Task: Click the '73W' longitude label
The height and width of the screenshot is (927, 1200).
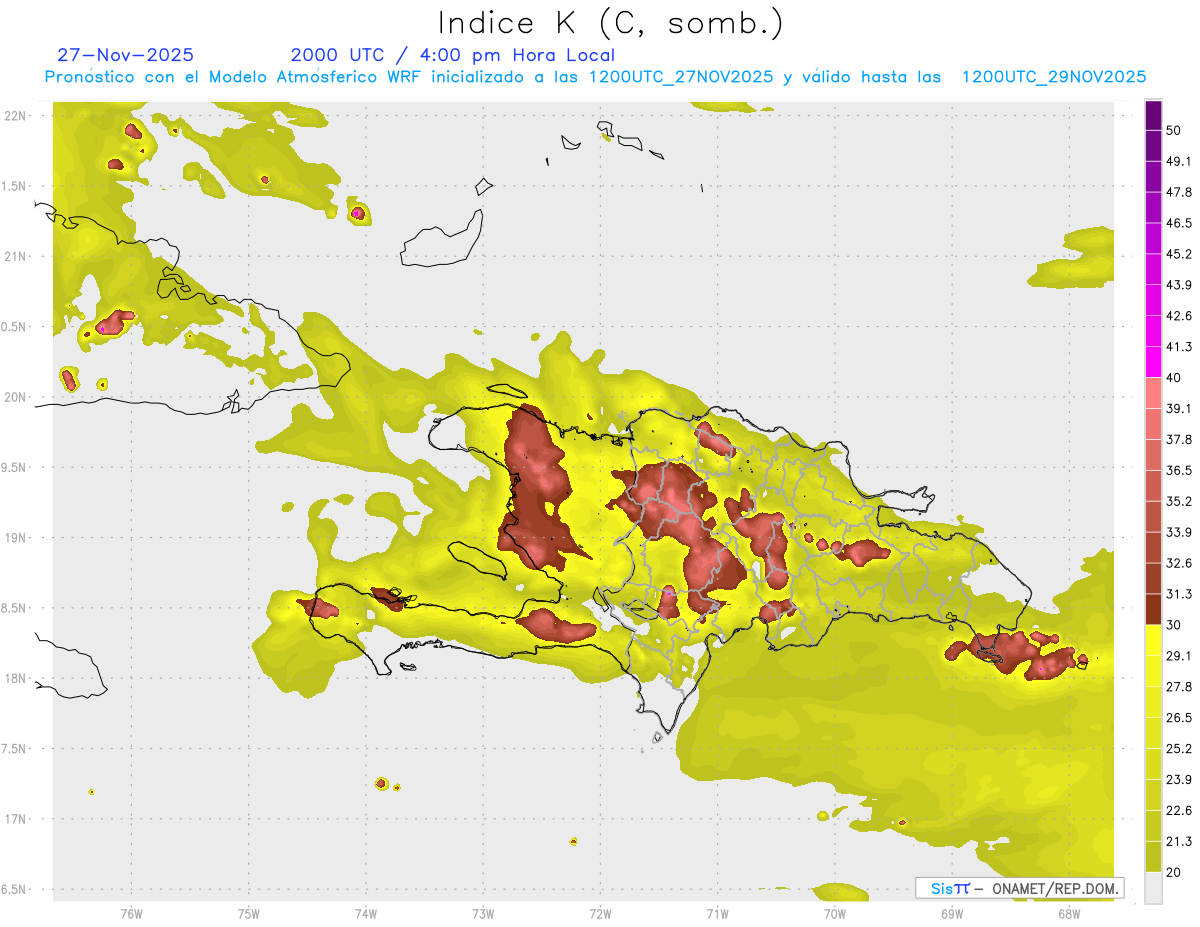Action: [483, 913]
